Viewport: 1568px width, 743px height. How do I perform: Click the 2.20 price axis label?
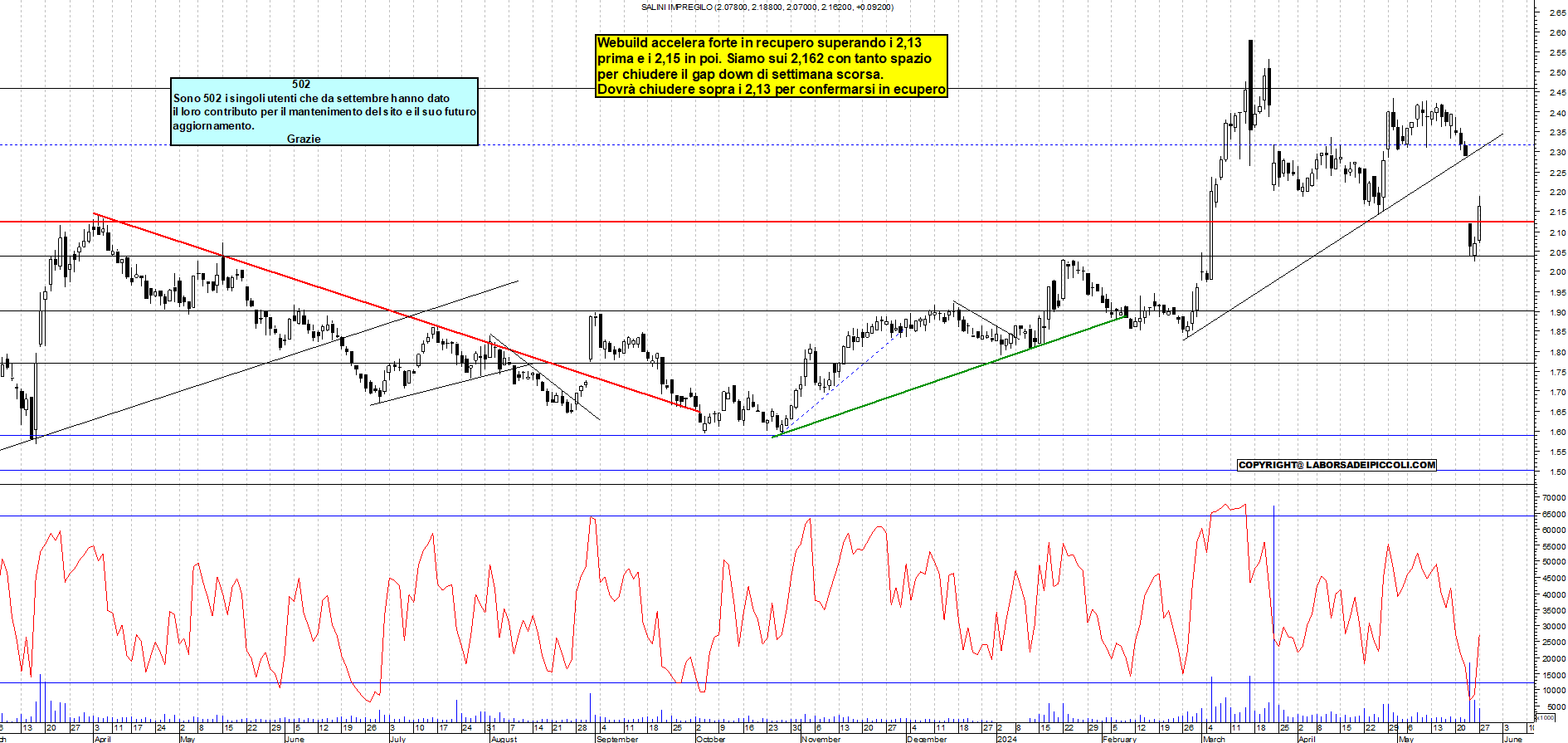(x=1557, y=193)
